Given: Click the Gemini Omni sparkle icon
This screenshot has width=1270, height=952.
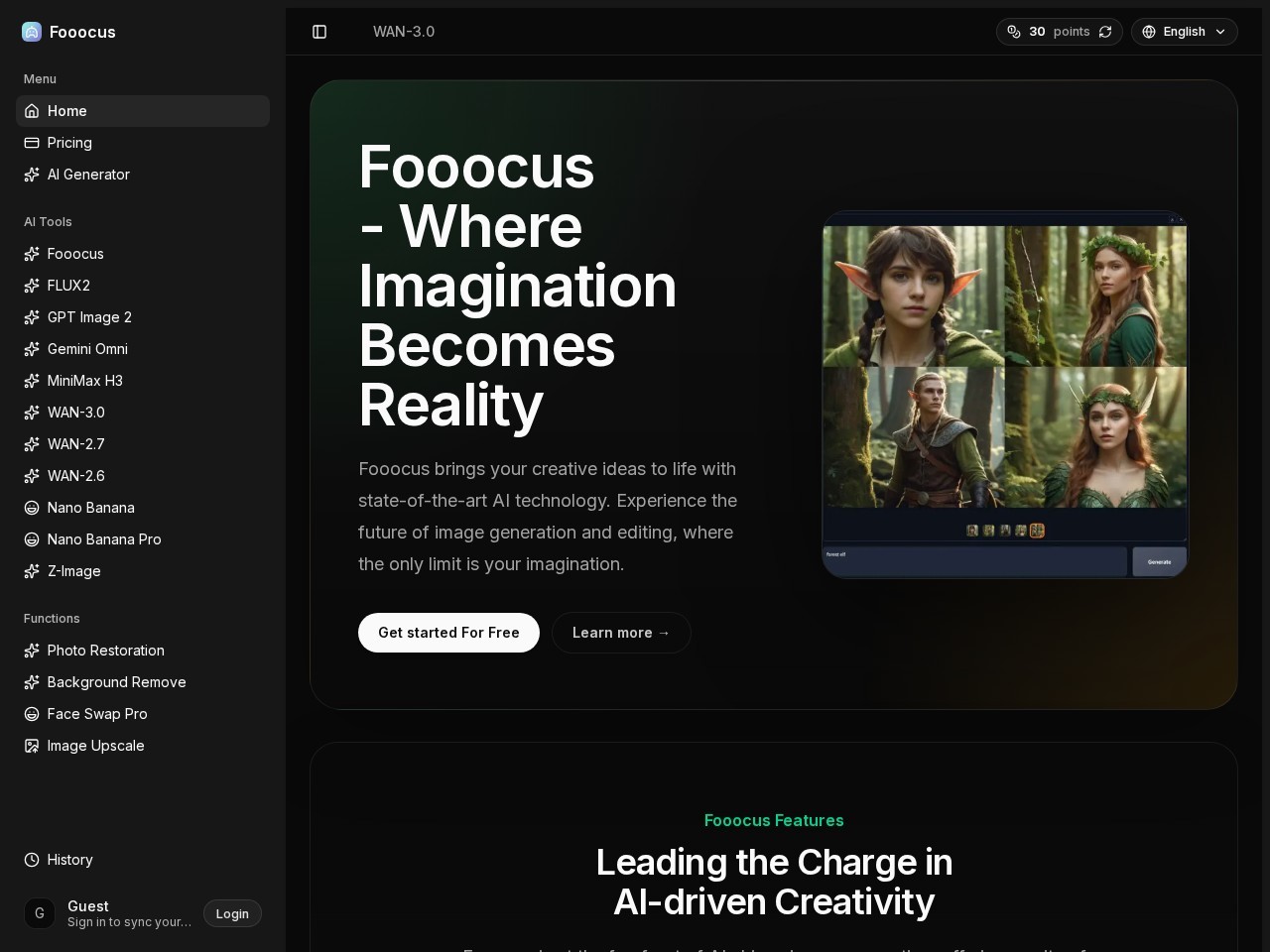Looking at the screenshot, I should pyautogui.click(x=32, y=349).
